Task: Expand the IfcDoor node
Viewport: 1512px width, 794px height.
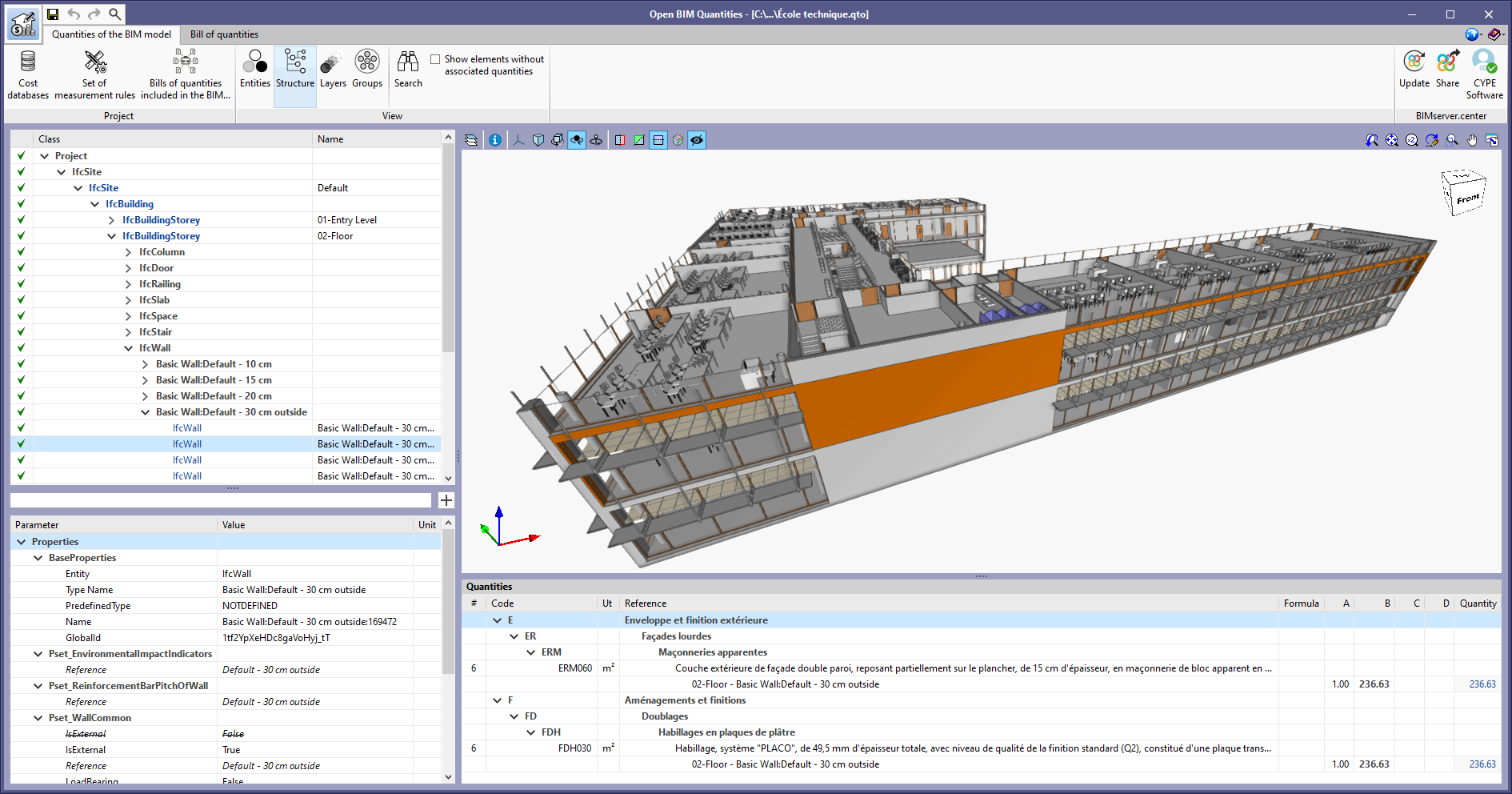Action: tap(129, 268)
